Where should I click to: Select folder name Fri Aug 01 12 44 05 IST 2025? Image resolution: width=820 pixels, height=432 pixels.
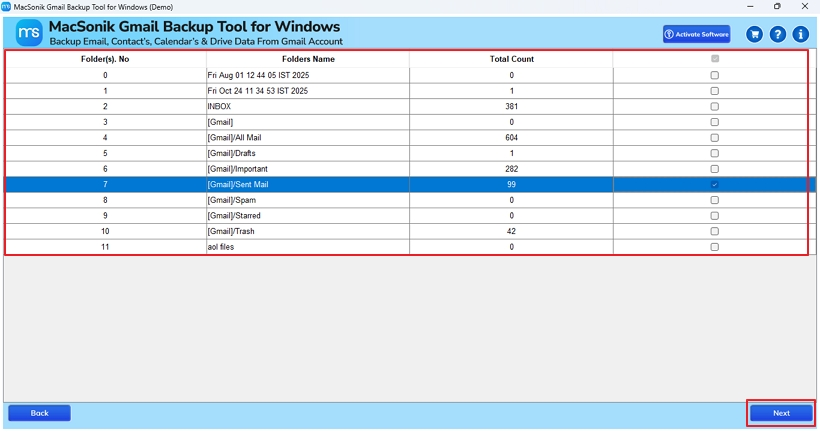pyautogui.click(x=258, y=75)
